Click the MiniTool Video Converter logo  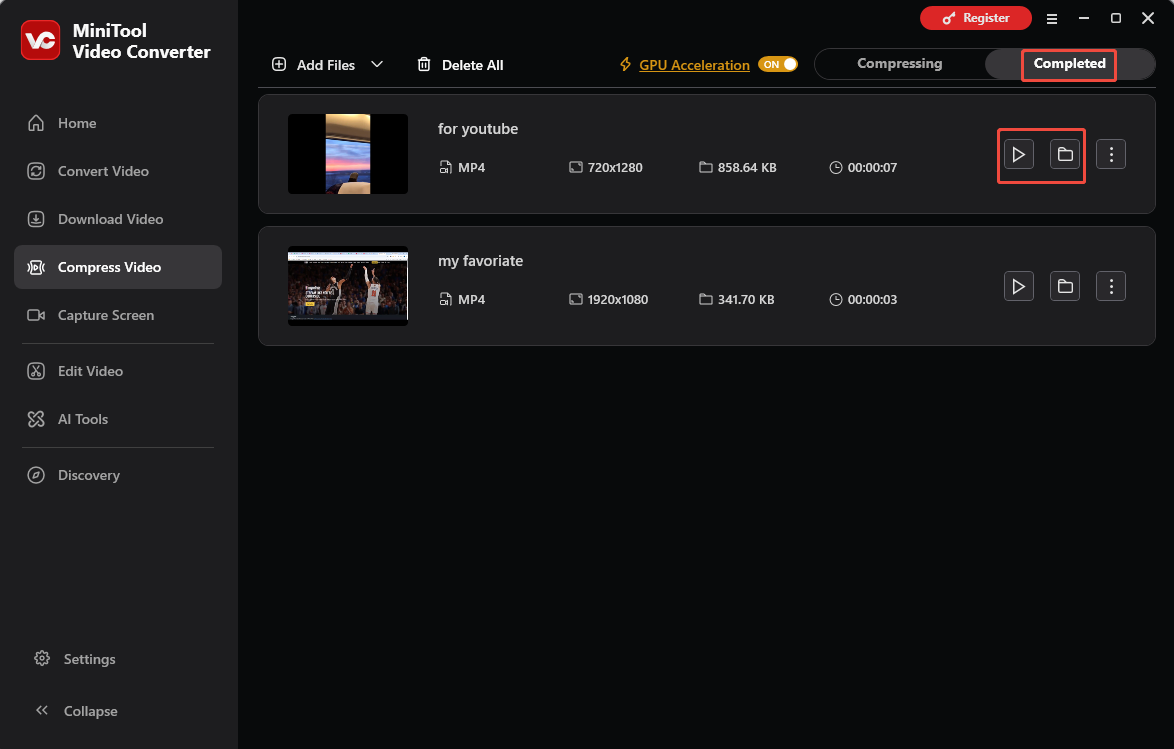[40, 40]
